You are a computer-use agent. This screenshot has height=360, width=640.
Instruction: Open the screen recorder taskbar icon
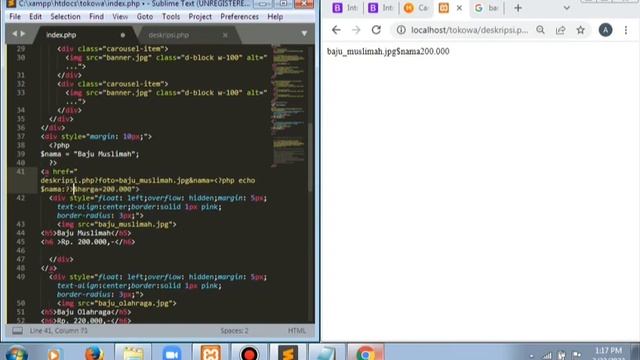pos(249,353)
